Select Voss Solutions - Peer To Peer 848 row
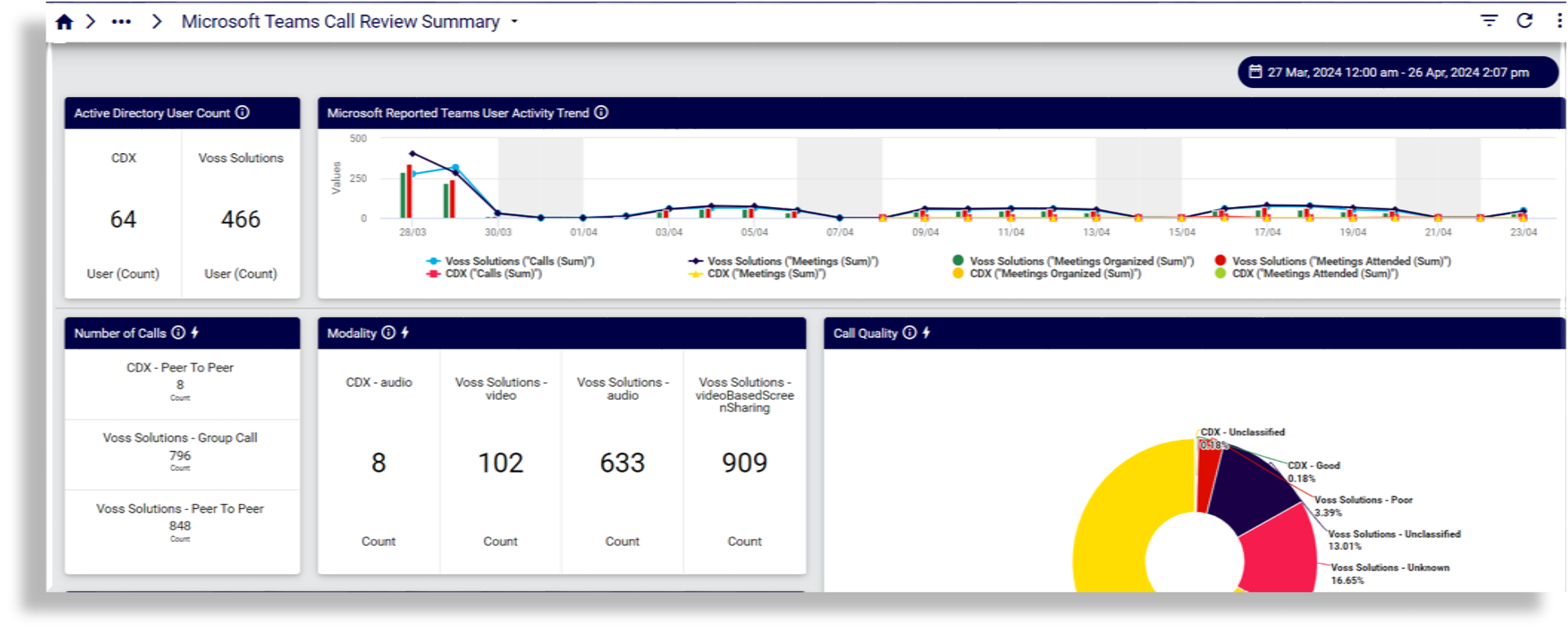The width and height of the screenshot is (1568, 633). [x=181, y=524]
